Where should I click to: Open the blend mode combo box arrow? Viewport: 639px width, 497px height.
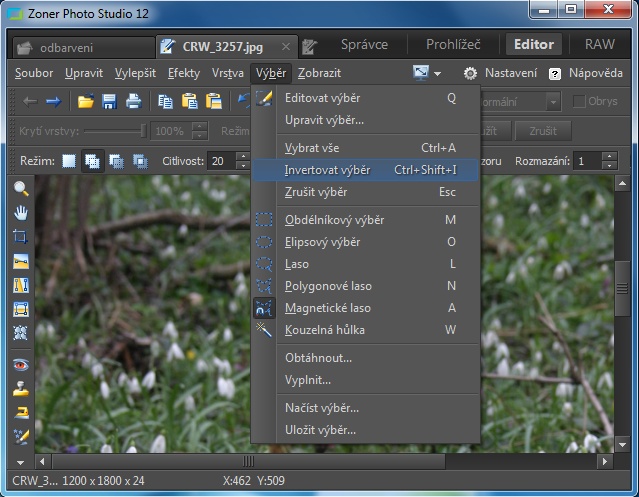pos(553,101)
